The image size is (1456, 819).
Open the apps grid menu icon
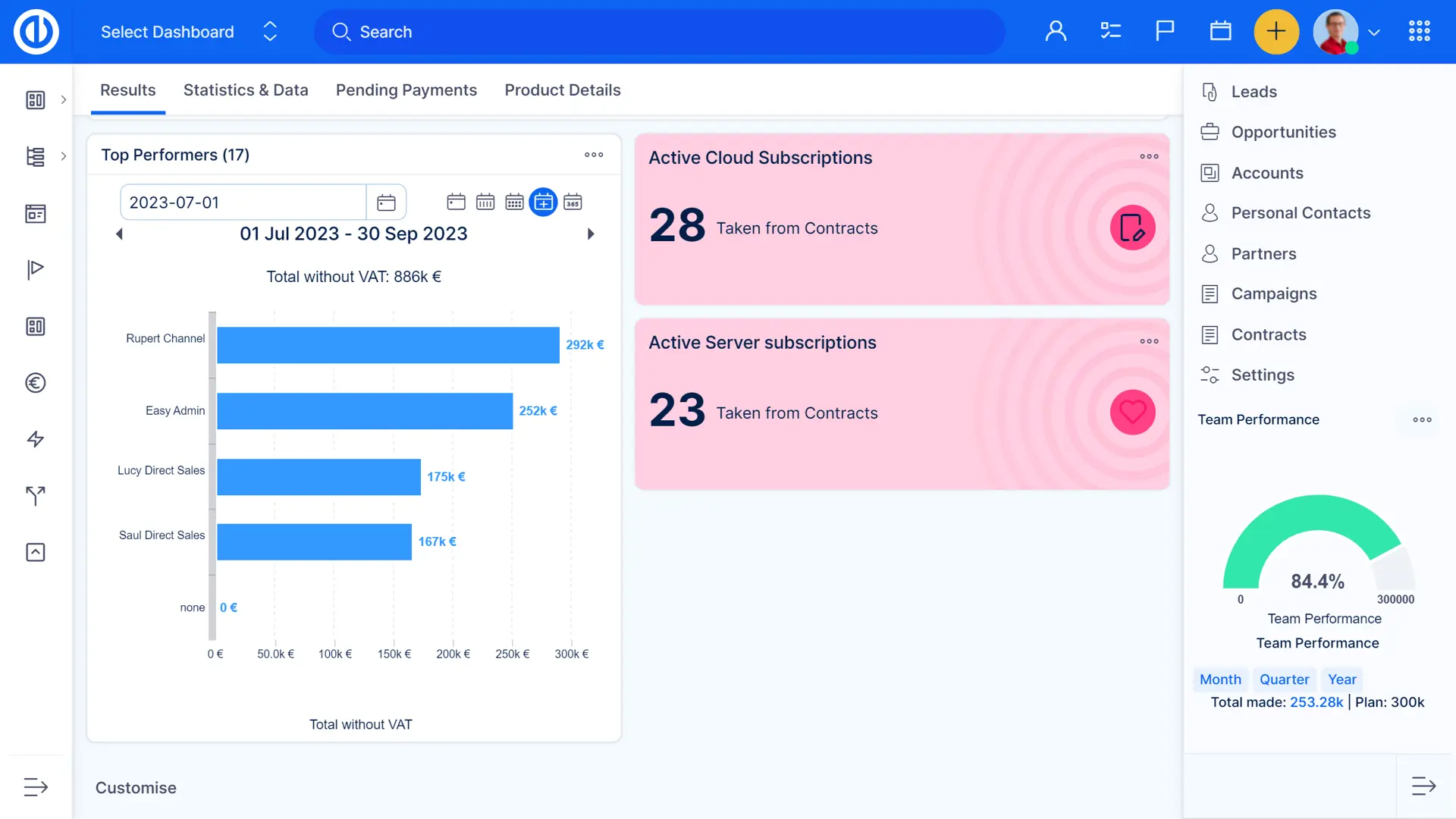tap(1419, 31)
